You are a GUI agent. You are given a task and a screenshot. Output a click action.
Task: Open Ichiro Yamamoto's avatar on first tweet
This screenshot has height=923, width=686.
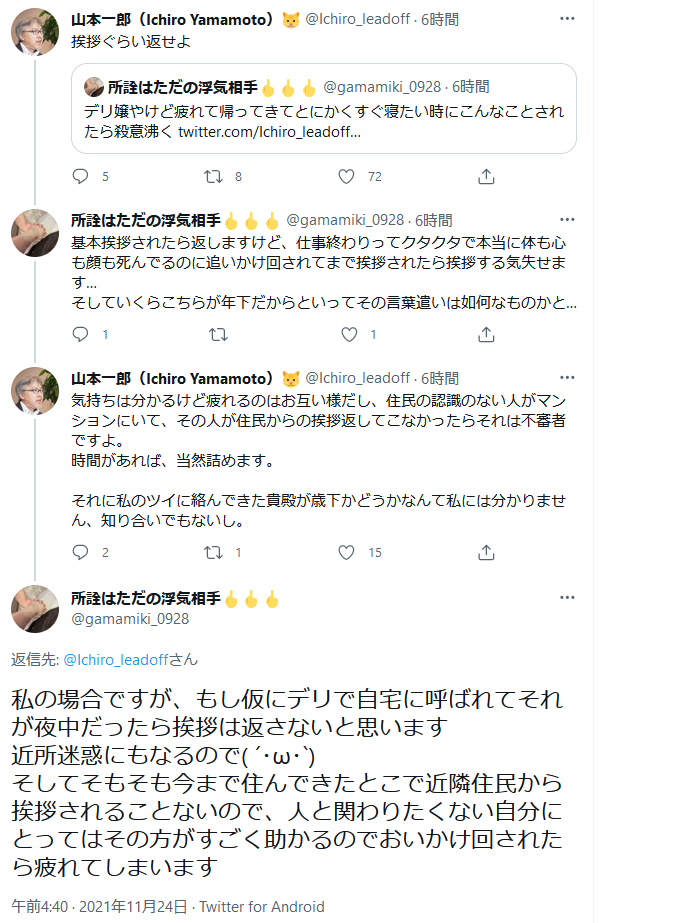click(35, 35)
